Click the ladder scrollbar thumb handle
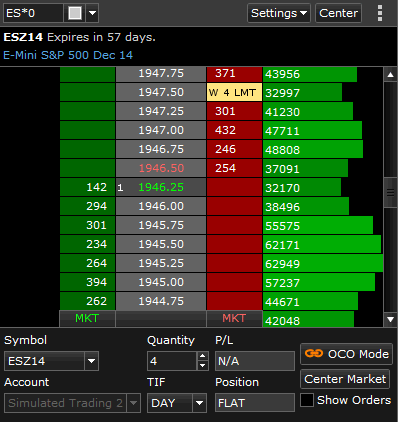The height and width of the screenshot is (424, 398). coord(390,193)
